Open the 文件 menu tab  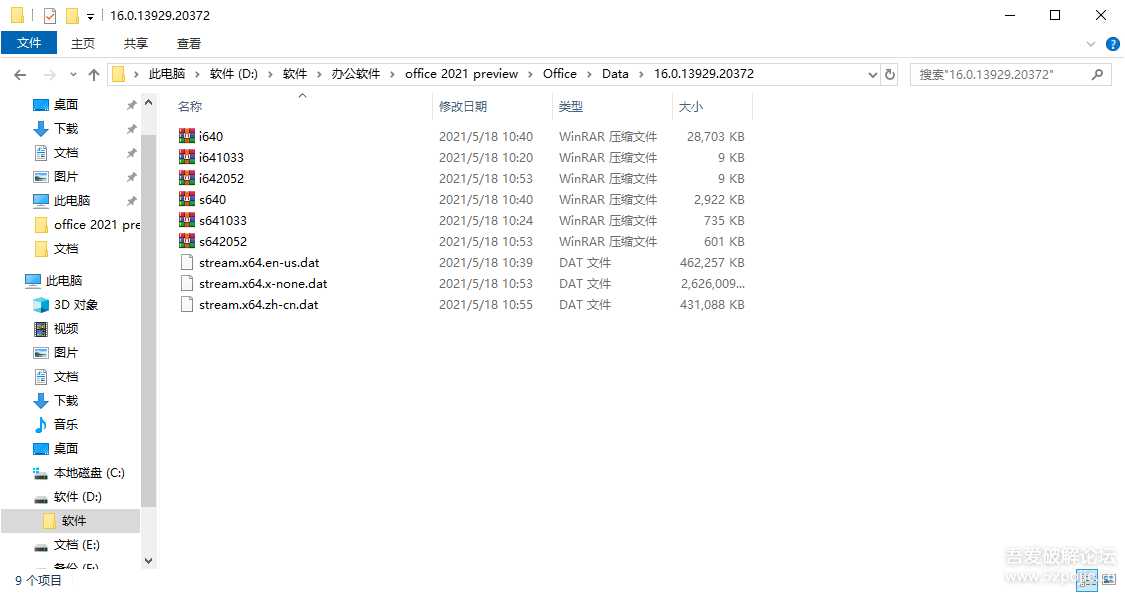click(29, 43)
